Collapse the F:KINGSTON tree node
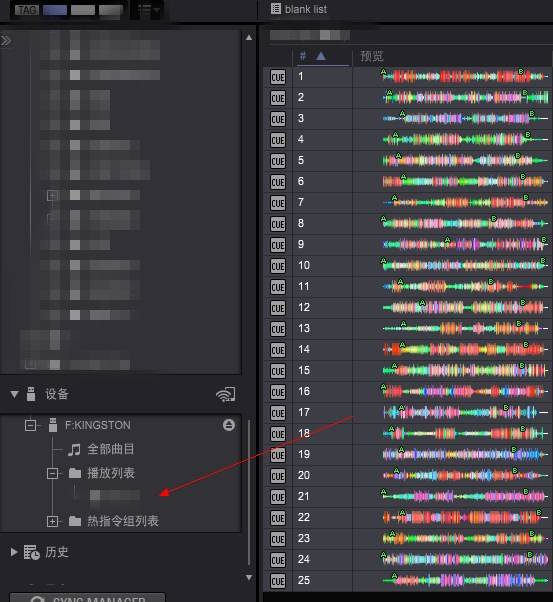553x602 pixels. (30, 425)
